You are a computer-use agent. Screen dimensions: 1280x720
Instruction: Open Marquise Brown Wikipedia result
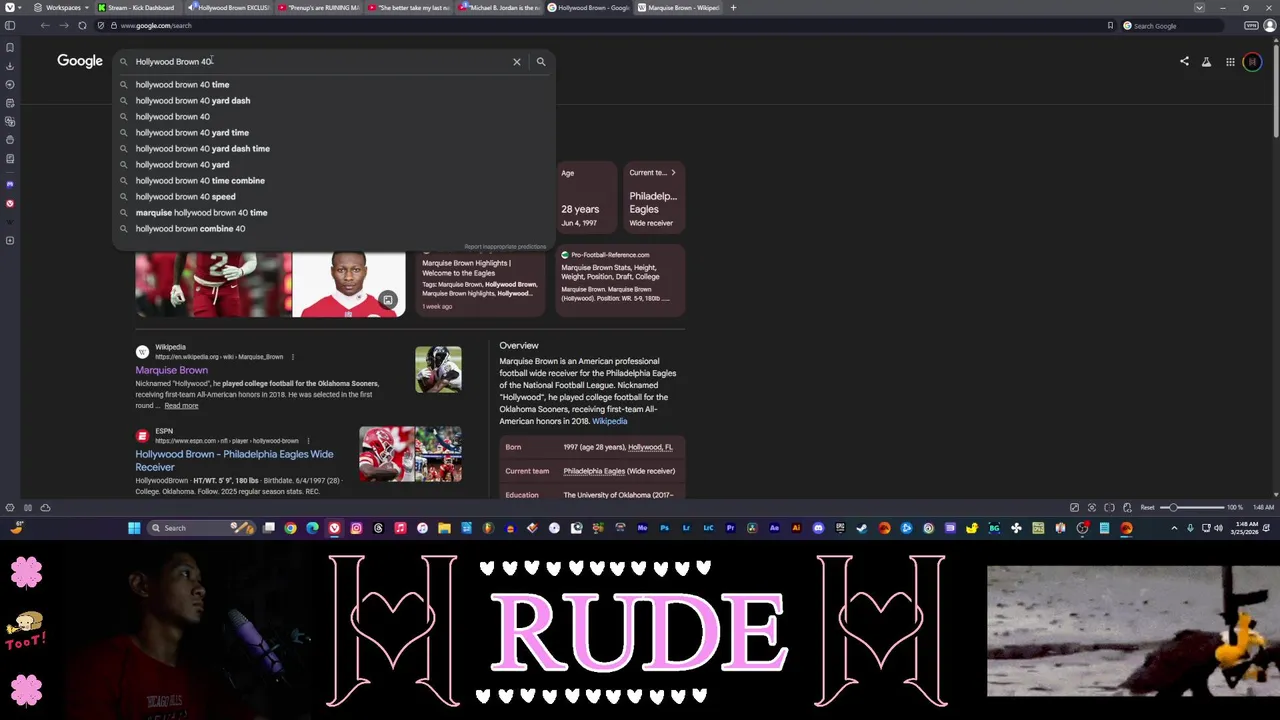coord(172,370)
